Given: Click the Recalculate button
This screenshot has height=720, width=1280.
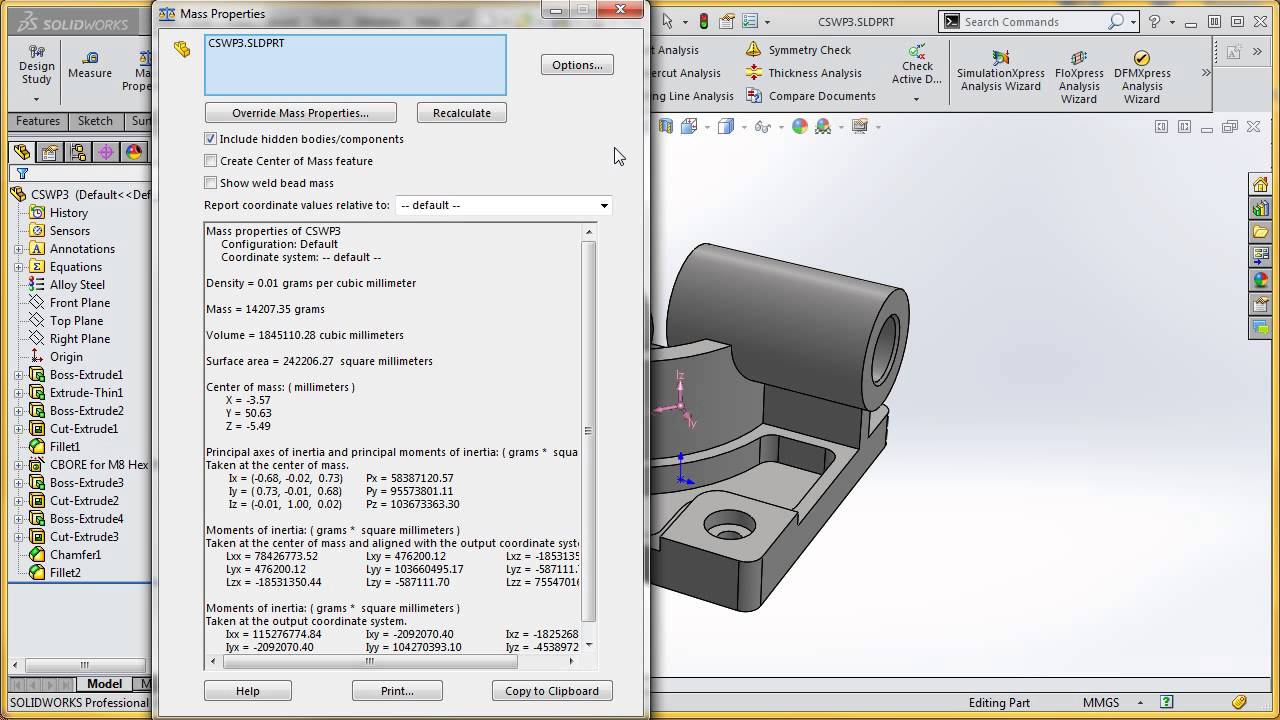Looking at the screenshot, I should click(x=462, y=113).
